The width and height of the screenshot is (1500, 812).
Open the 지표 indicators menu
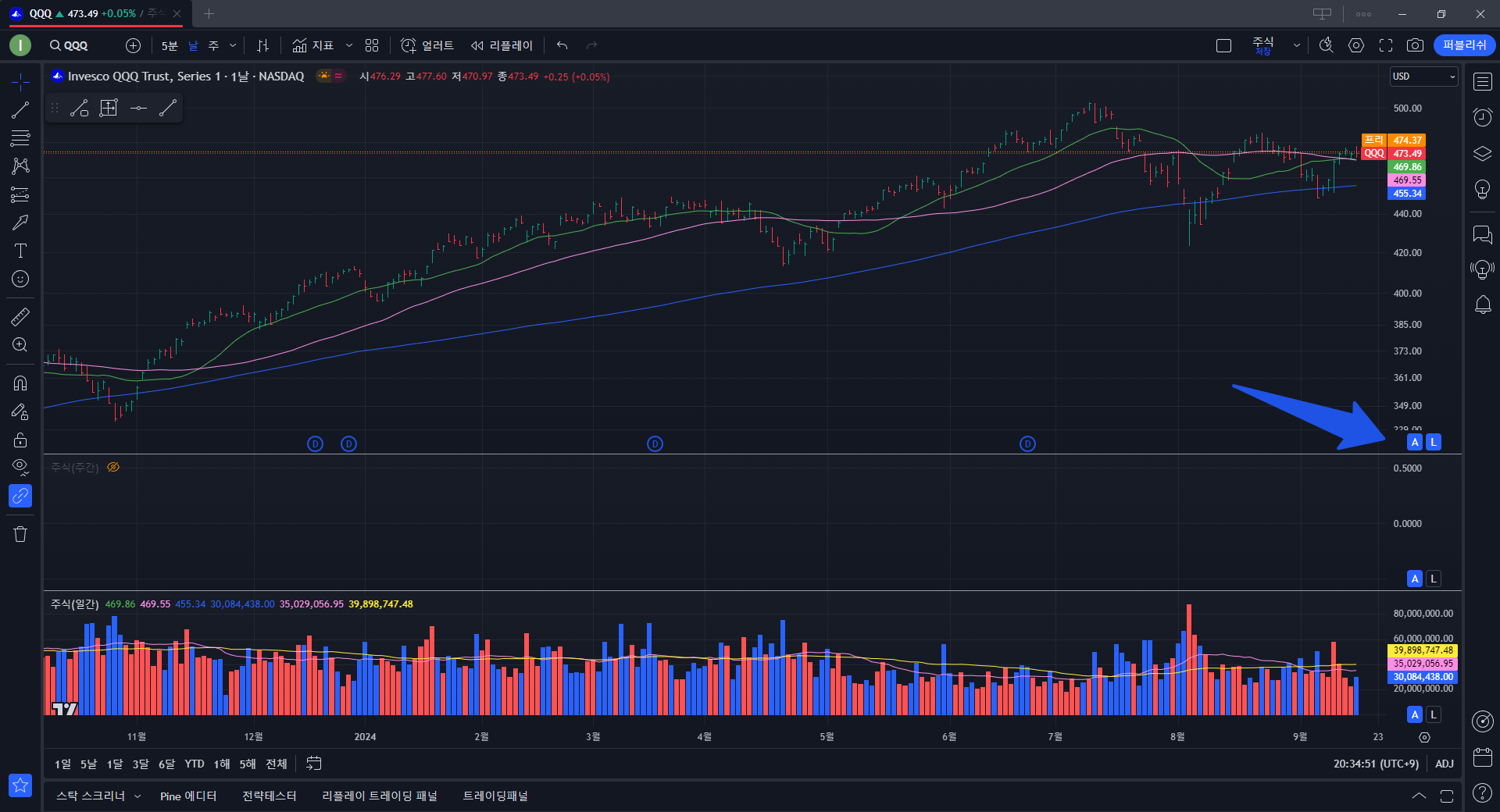click(313, 45)
